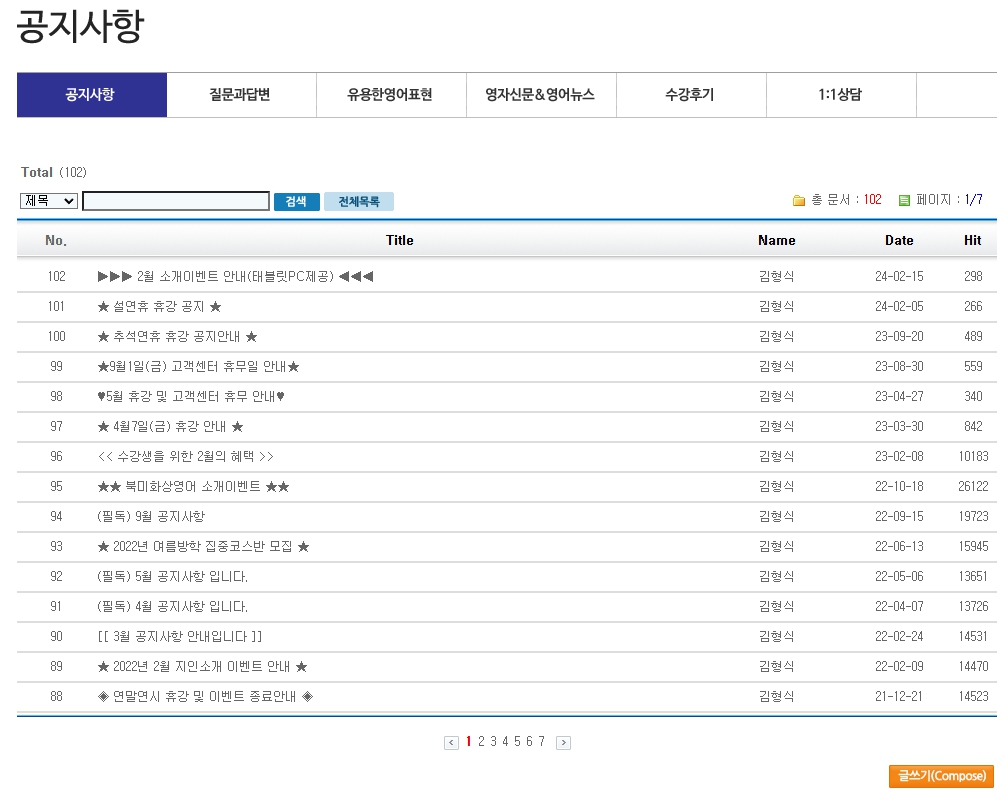
Task: Open the 유용한영어표현 tab
Action: click(391, 95)
